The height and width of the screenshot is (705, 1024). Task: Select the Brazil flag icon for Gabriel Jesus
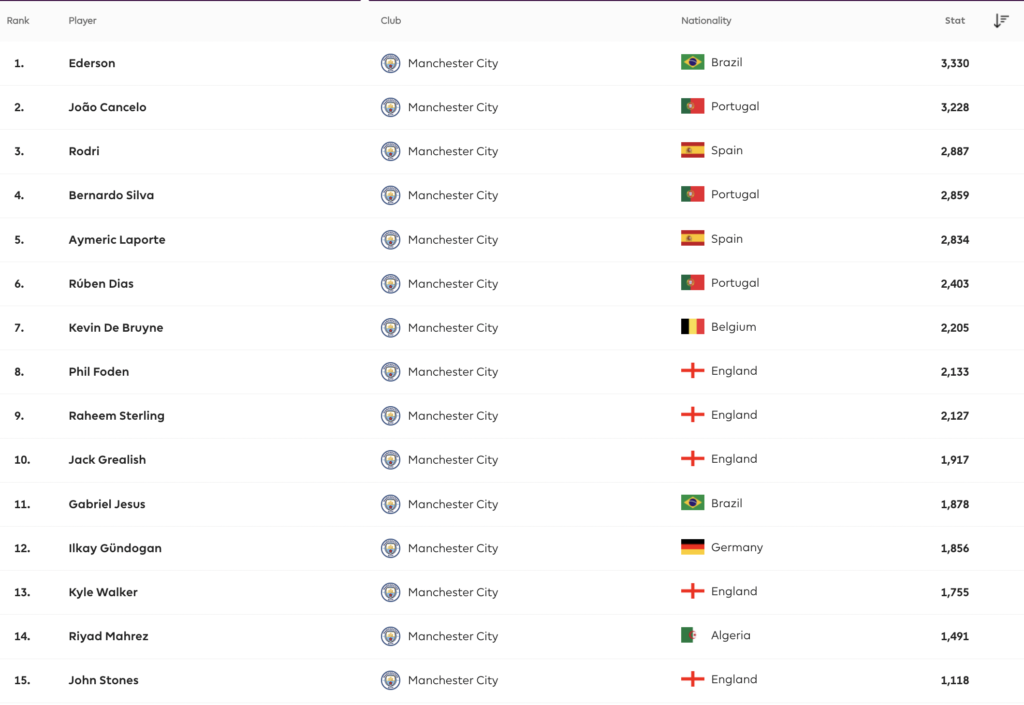[691, 503]
